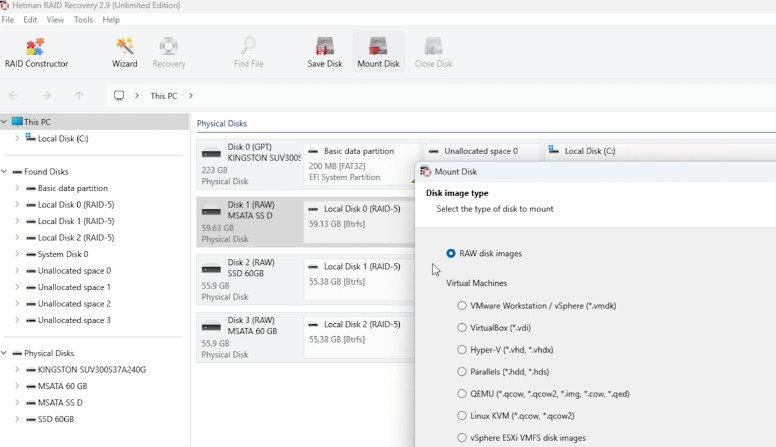Select Unallocated space 2 in the tree

pos(74,304)
